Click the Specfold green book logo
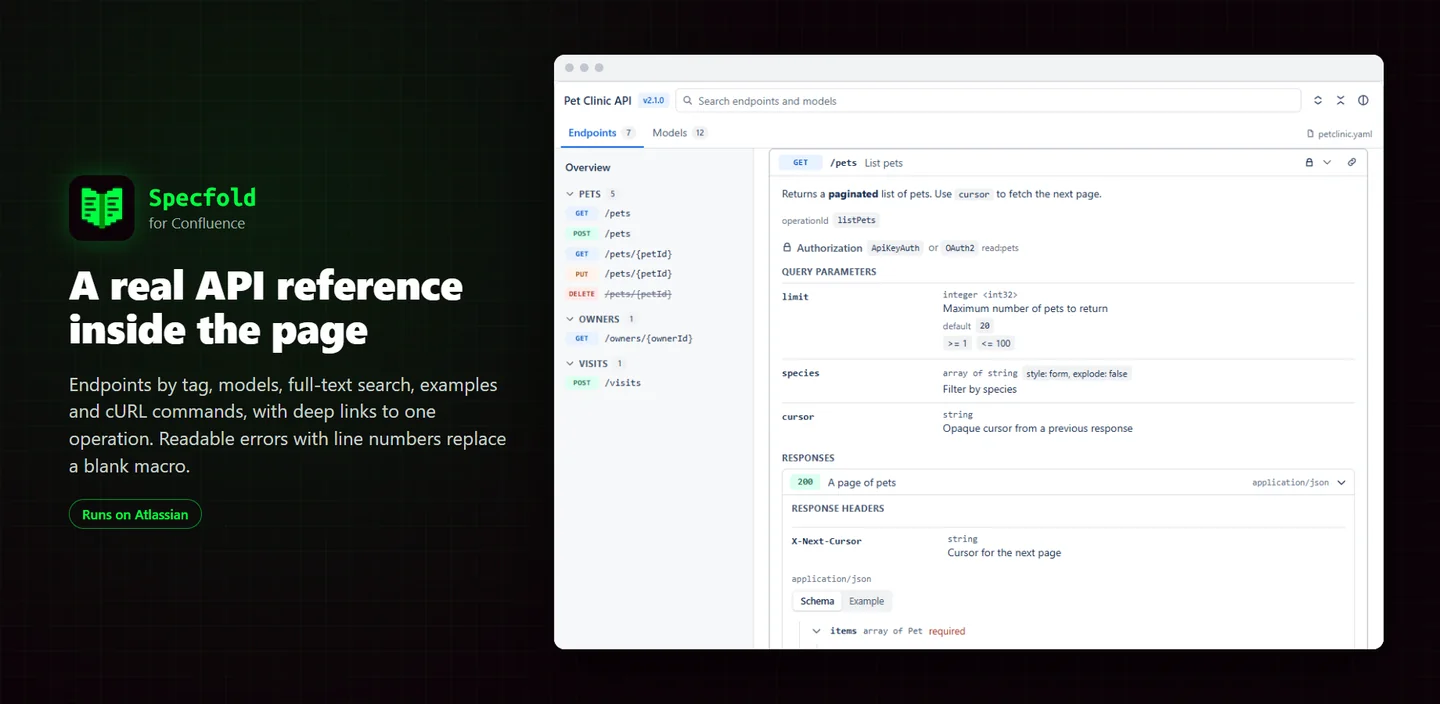Screen dimensions: 1440x704 [x=102, y=208]
